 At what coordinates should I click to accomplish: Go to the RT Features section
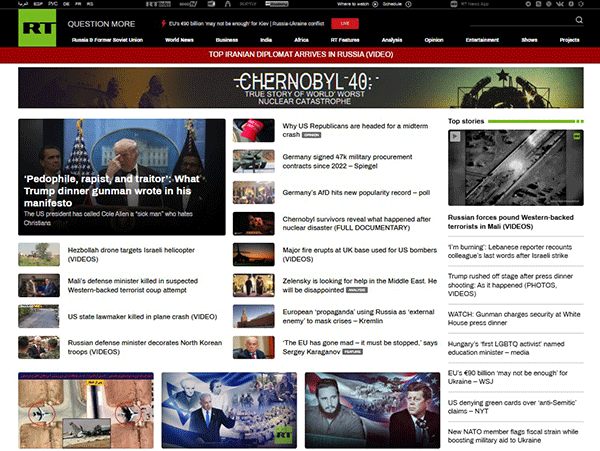[345, 40]
